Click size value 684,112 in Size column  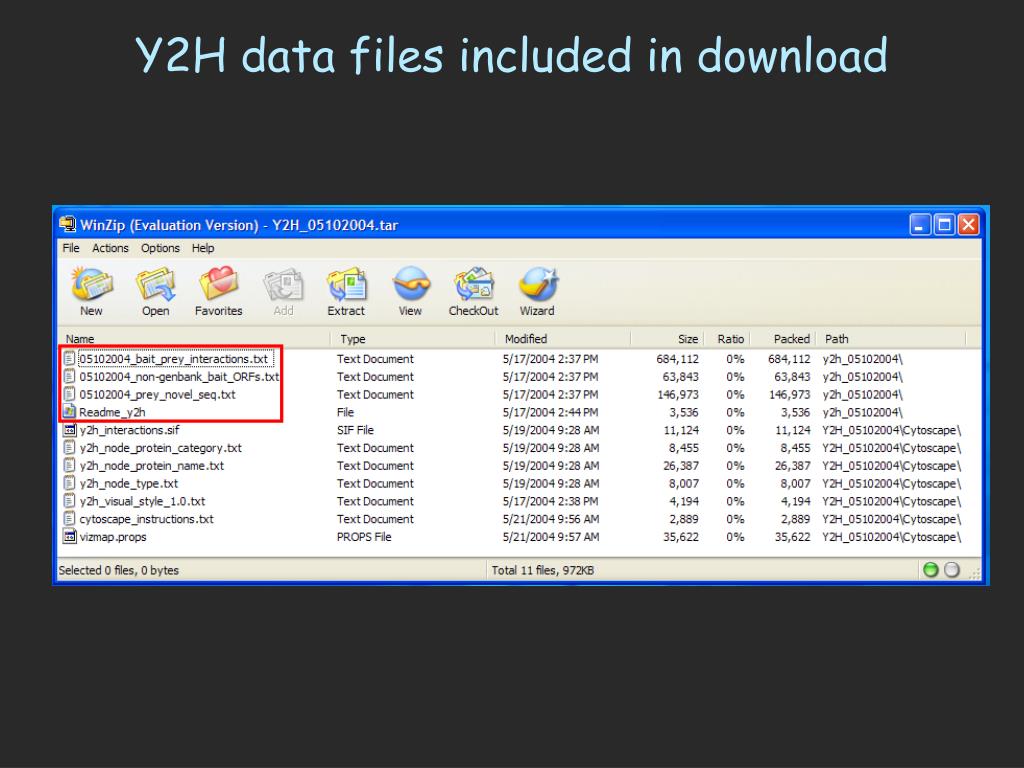coord(677,359)
